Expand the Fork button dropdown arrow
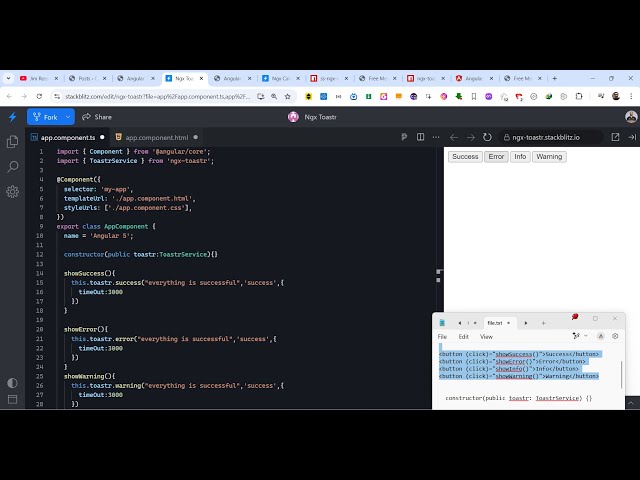 (x=68, y=117)
